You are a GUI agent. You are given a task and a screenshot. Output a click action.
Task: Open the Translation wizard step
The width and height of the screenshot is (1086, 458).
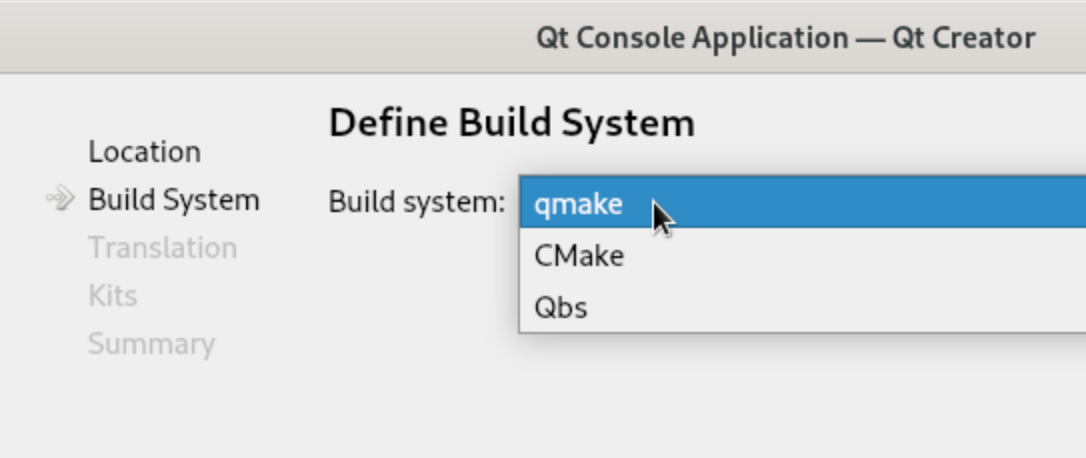[x=162, y=248]
